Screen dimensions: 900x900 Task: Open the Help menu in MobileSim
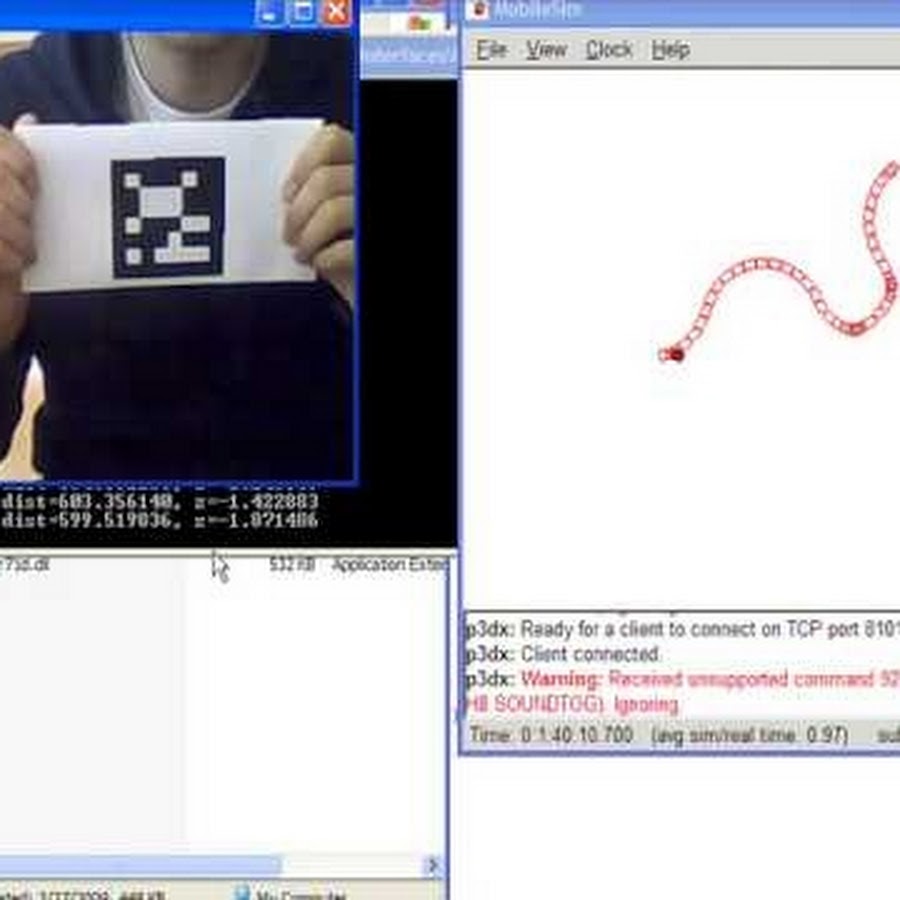(x=670, y=50)
